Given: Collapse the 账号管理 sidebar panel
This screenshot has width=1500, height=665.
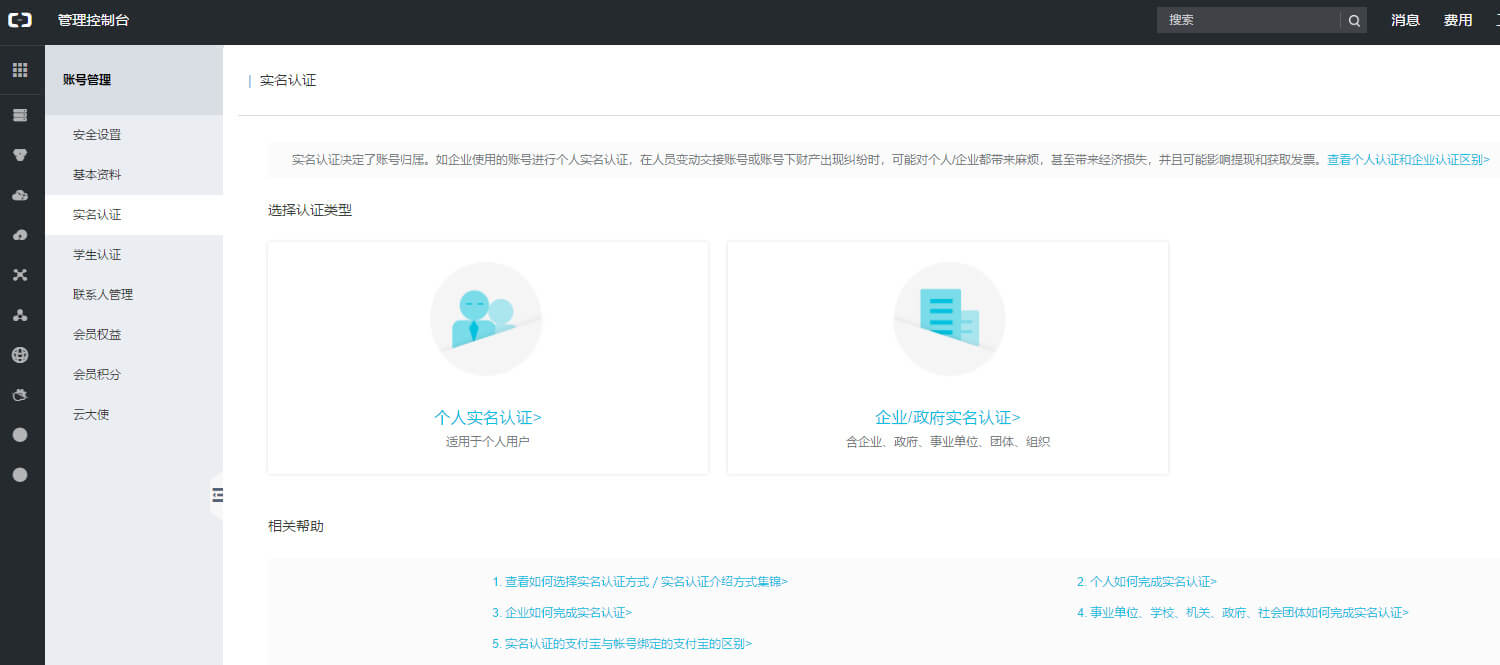Looking at the screenshot, I should pos(219,495).
